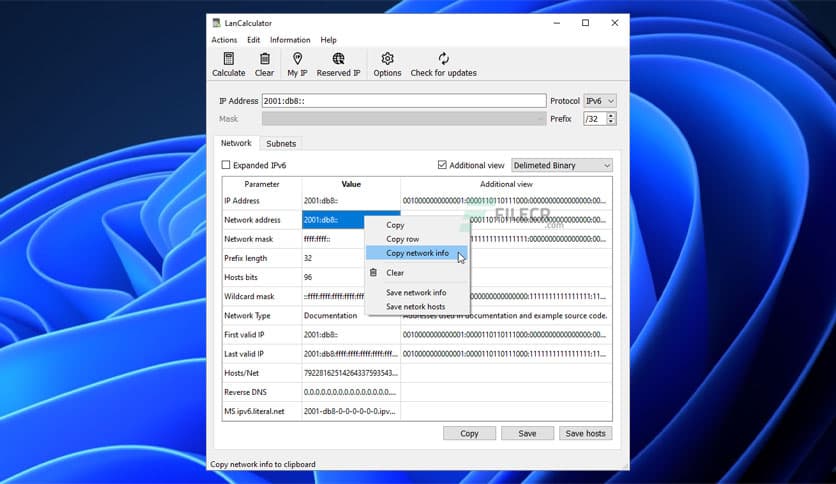This screenshot has width=836, height=484.
Task: Click the LanCalculator app icon in title bar
Action: coord(216,23)
